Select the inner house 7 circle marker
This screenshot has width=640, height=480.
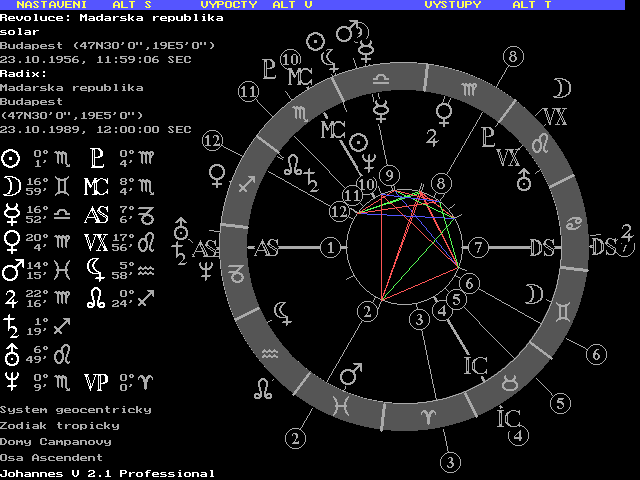pyautogui.click(x=479, y=247)
